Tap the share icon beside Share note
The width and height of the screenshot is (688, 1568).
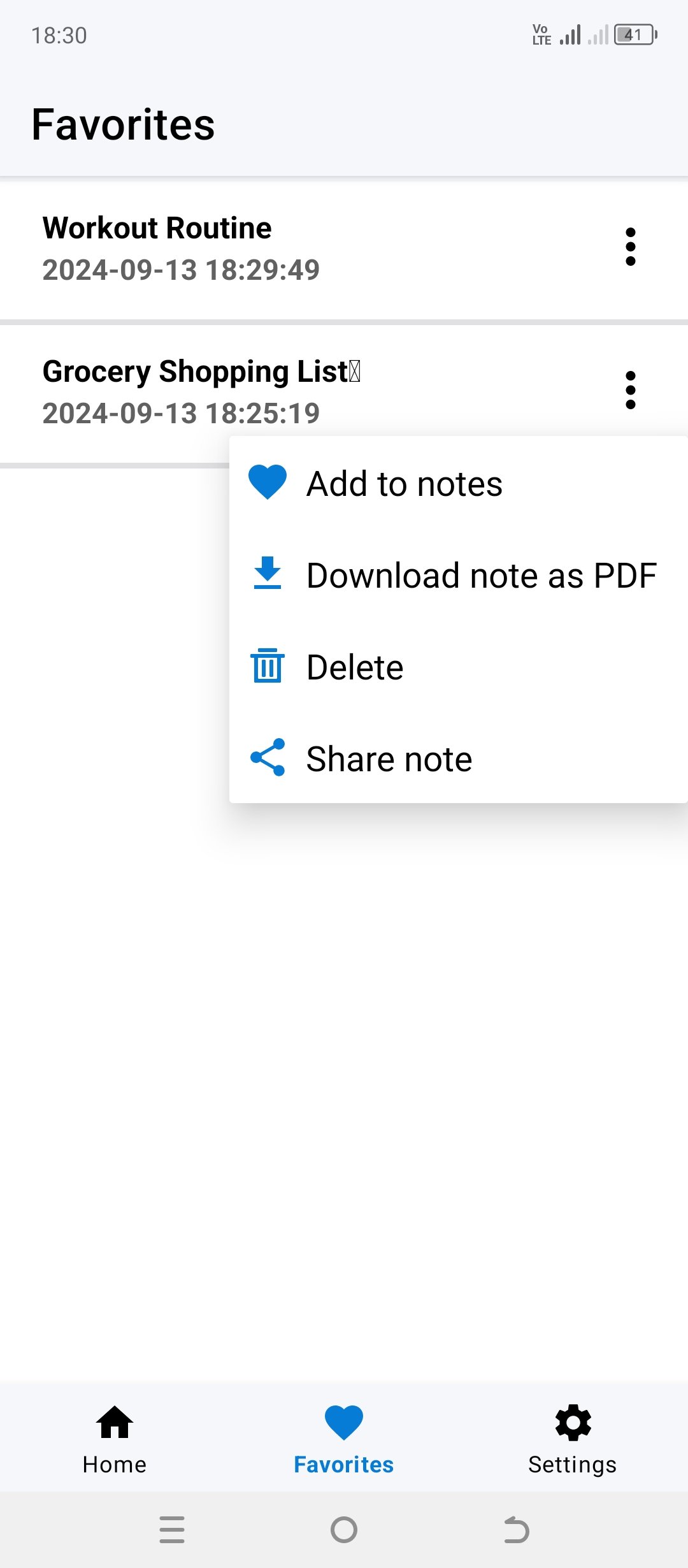pos(267,758)
